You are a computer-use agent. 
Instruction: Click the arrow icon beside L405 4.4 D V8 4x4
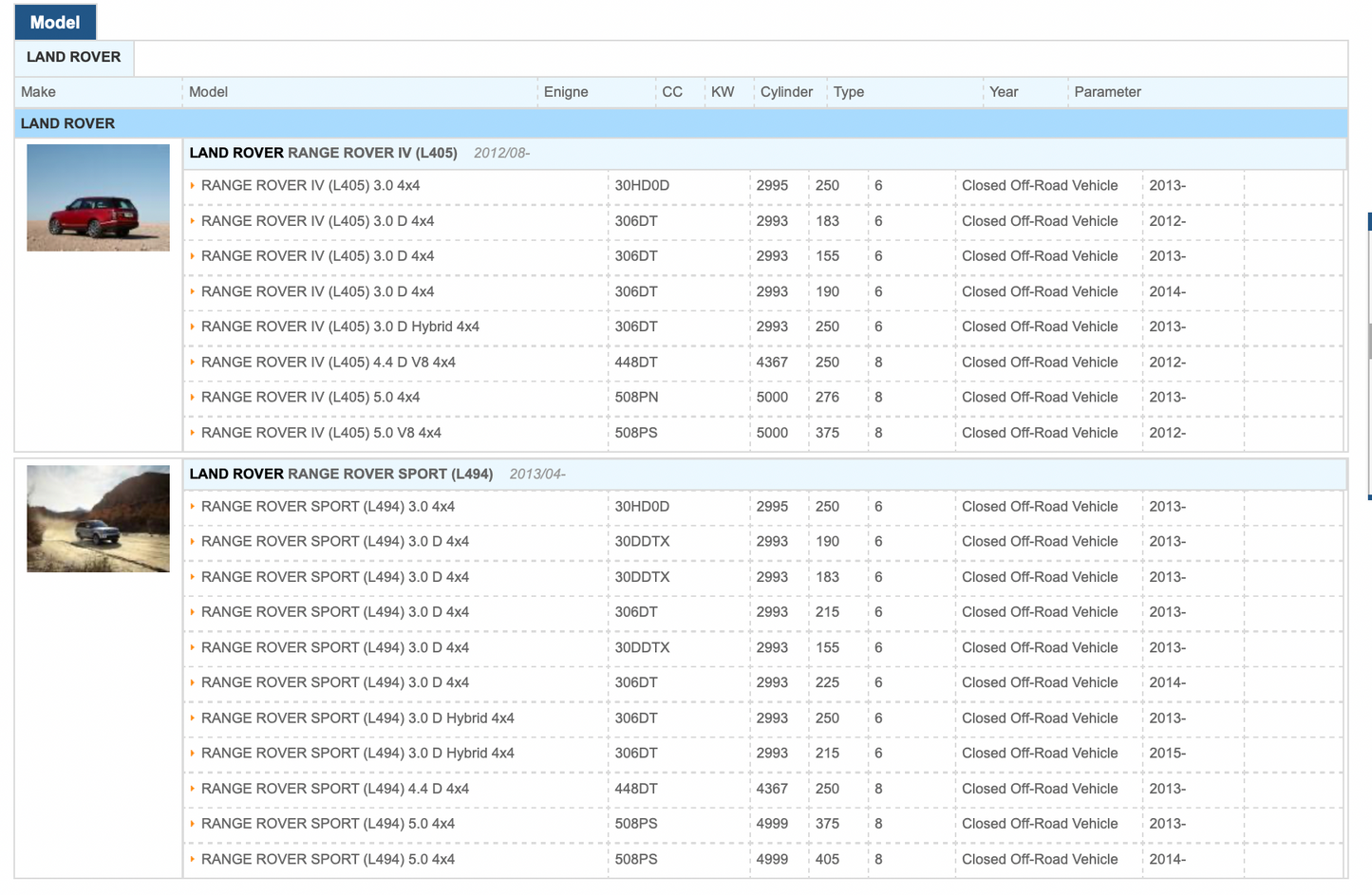pos(193,363)
